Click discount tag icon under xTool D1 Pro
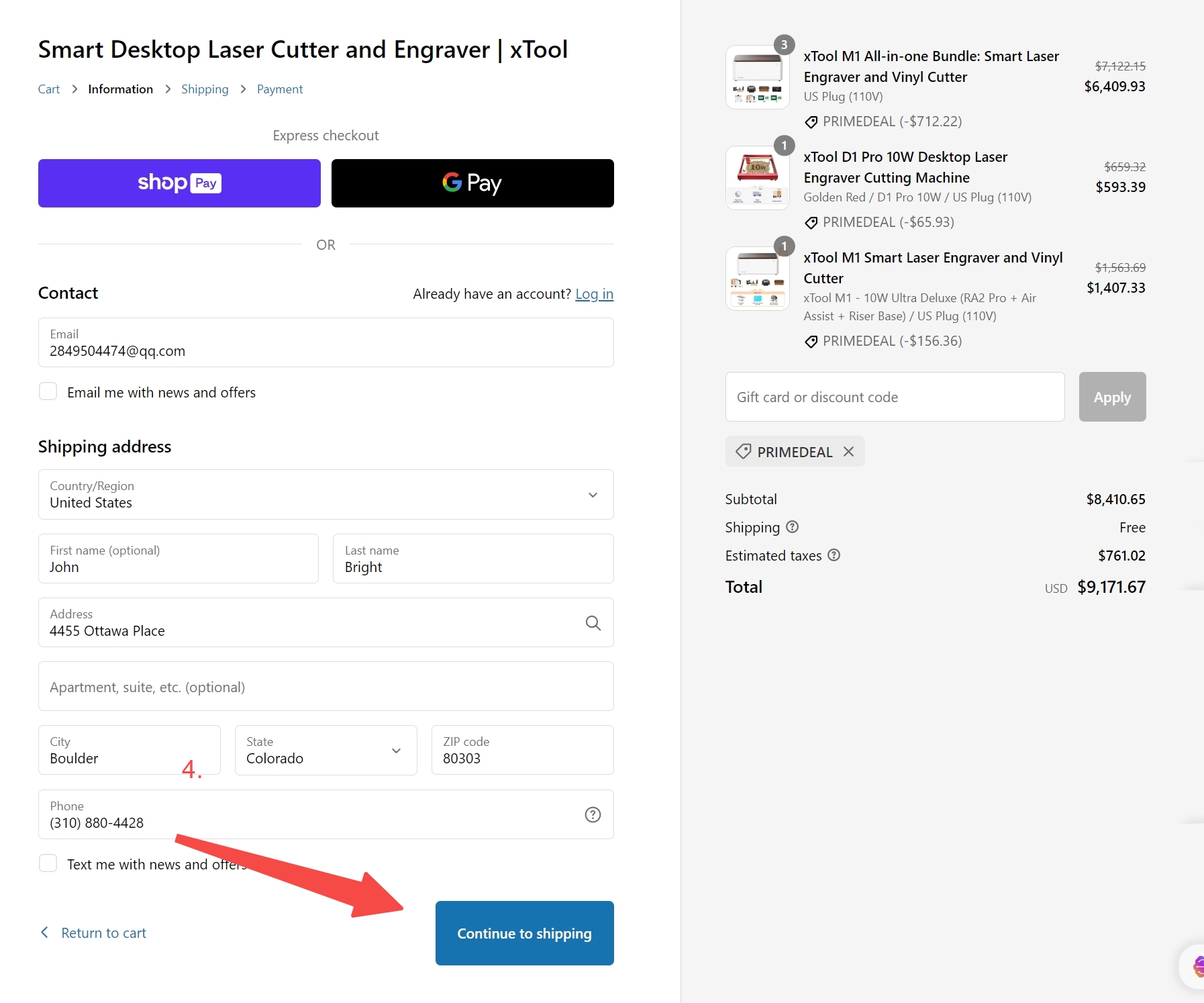The image size is (1204, 1003). click(x=811, y=223)
